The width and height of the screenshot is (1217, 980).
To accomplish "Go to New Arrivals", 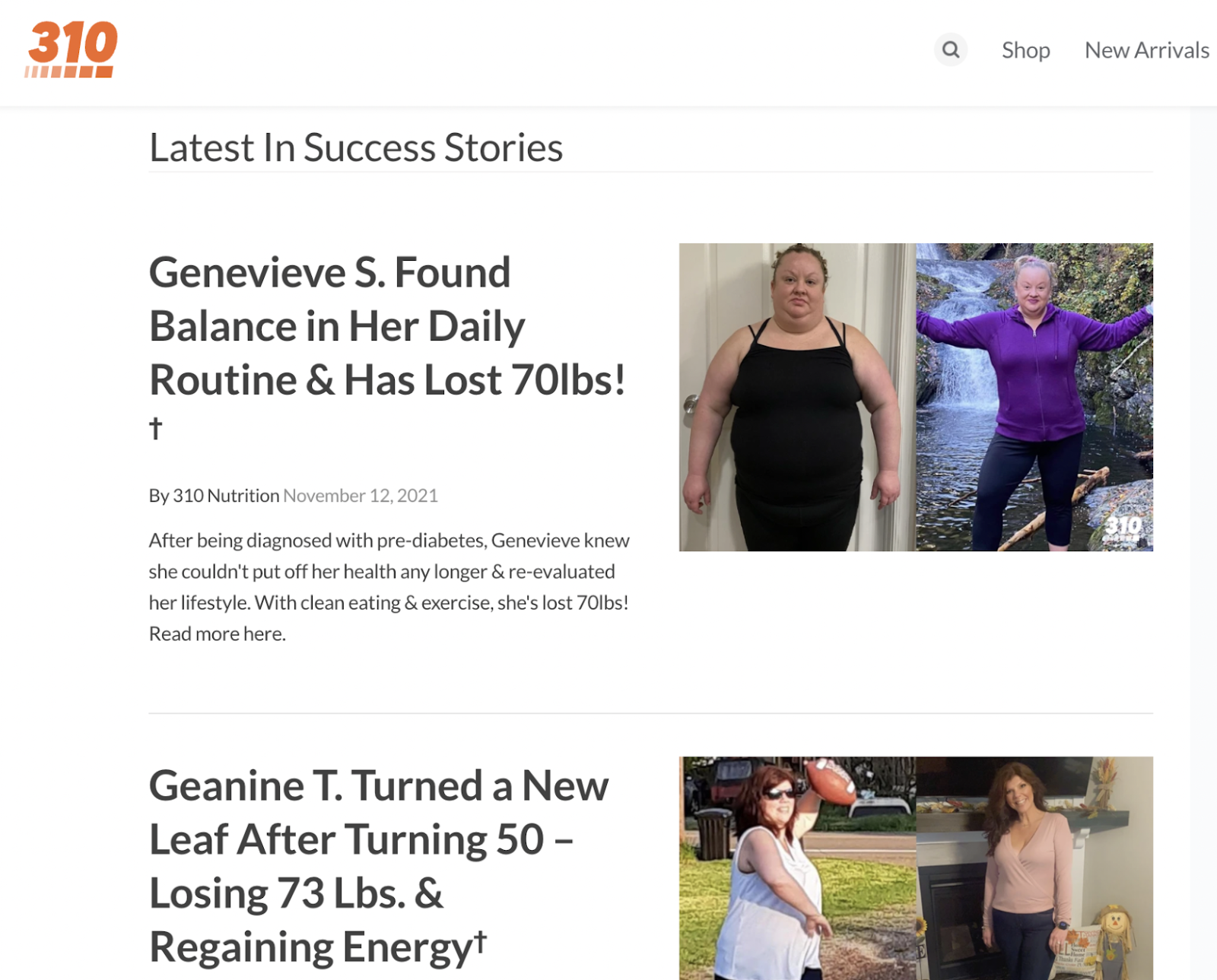I will pyautogui.click(x=1146, y=50).
